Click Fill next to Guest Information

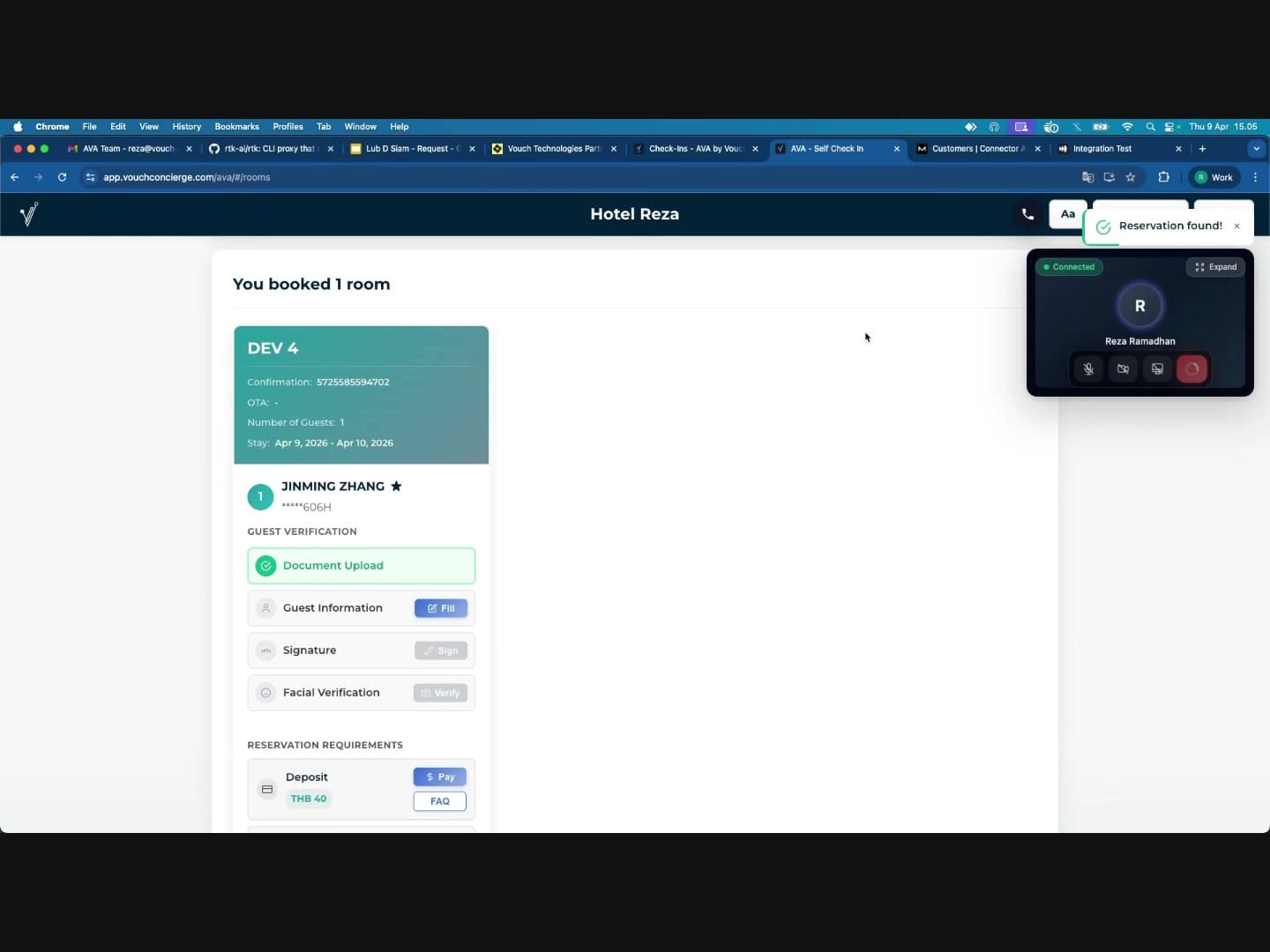[x=440, y=608]
